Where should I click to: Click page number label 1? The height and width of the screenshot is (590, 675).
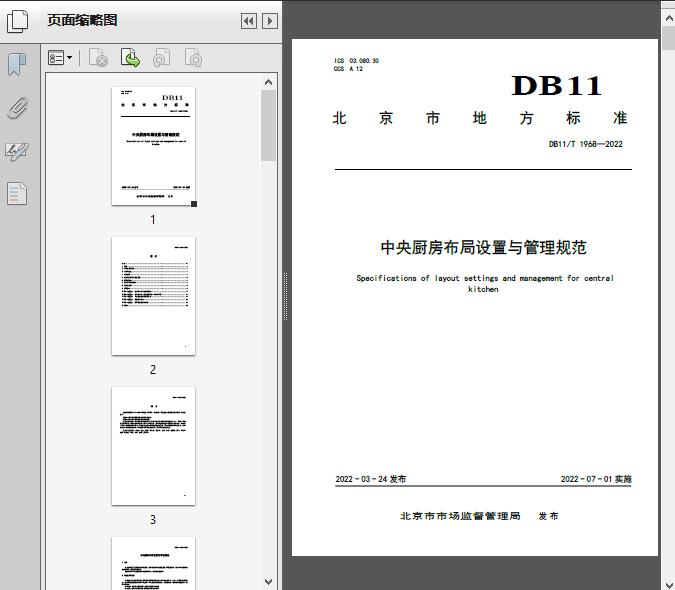[153, 219]
